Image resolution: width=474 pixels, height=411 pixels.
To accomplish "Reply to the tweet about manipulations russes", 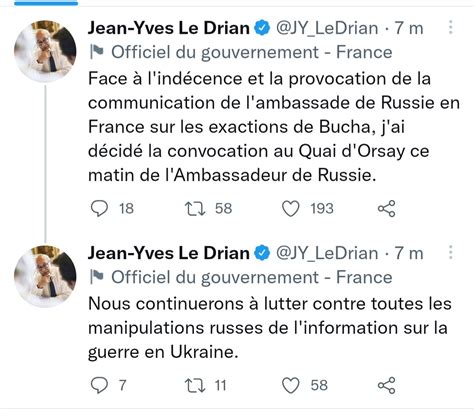I will click(x=99, y=385).
